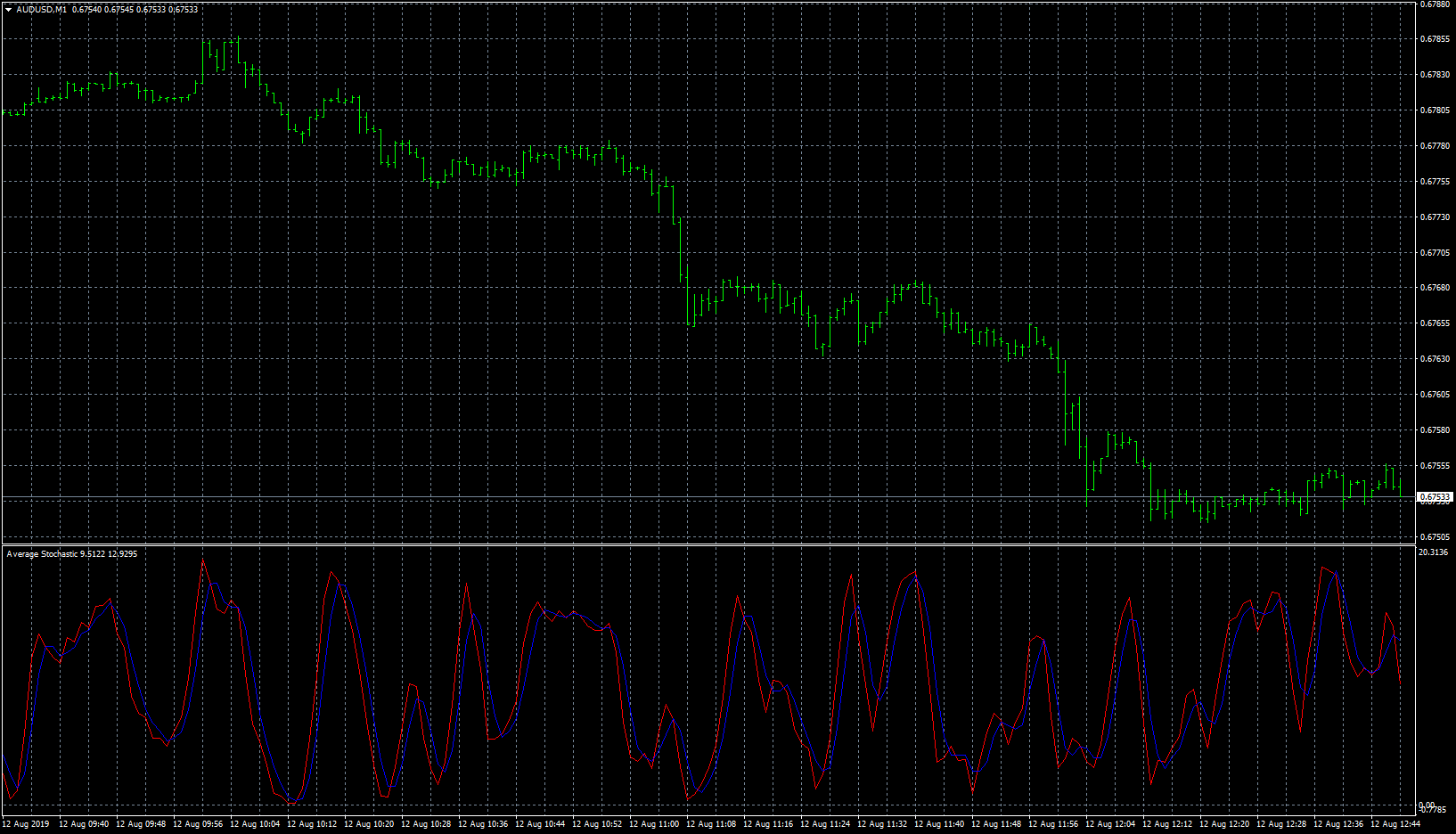The height and width of the screenshot is (834, 1456).
Task: Click the 0.67655 price axis label
Action: tap(1435, 323)
